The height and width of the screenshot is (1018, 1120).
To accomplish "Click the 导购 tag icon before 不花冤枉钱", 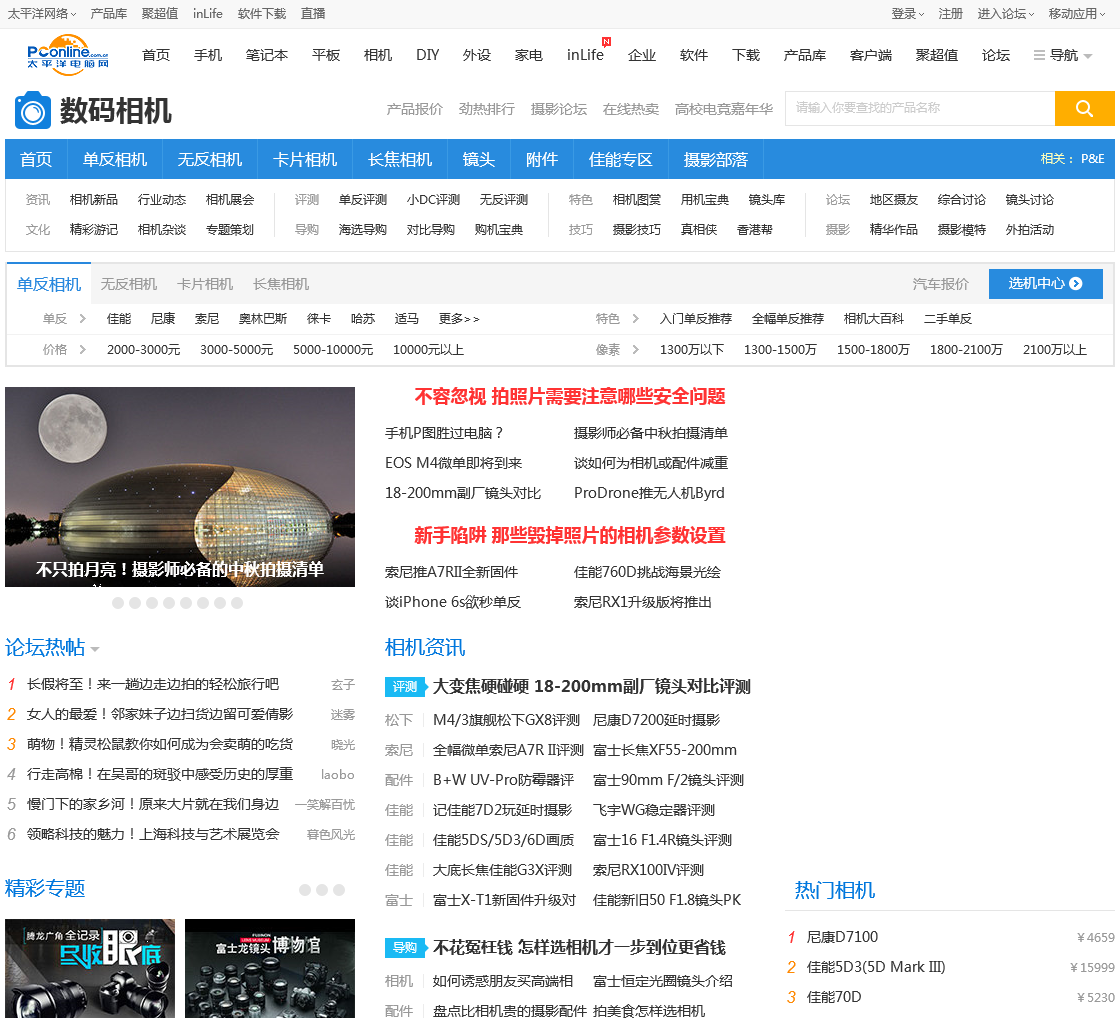I will (x=406, y=947).
